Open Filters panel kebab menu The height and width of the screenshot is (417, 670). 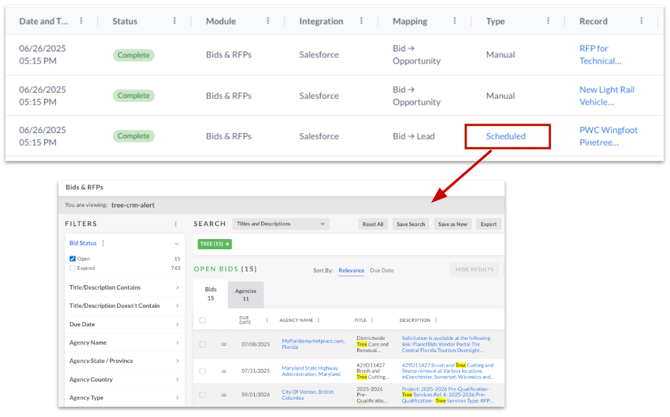tap(176, 224)
